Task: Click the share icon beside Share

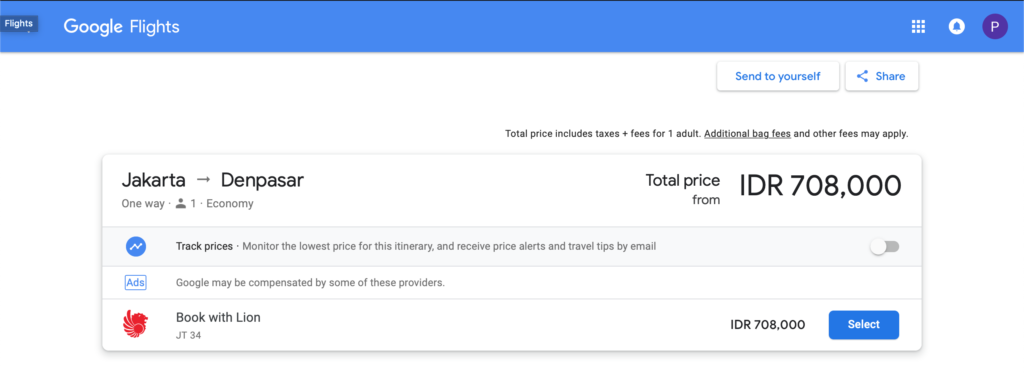Action: 862,76
